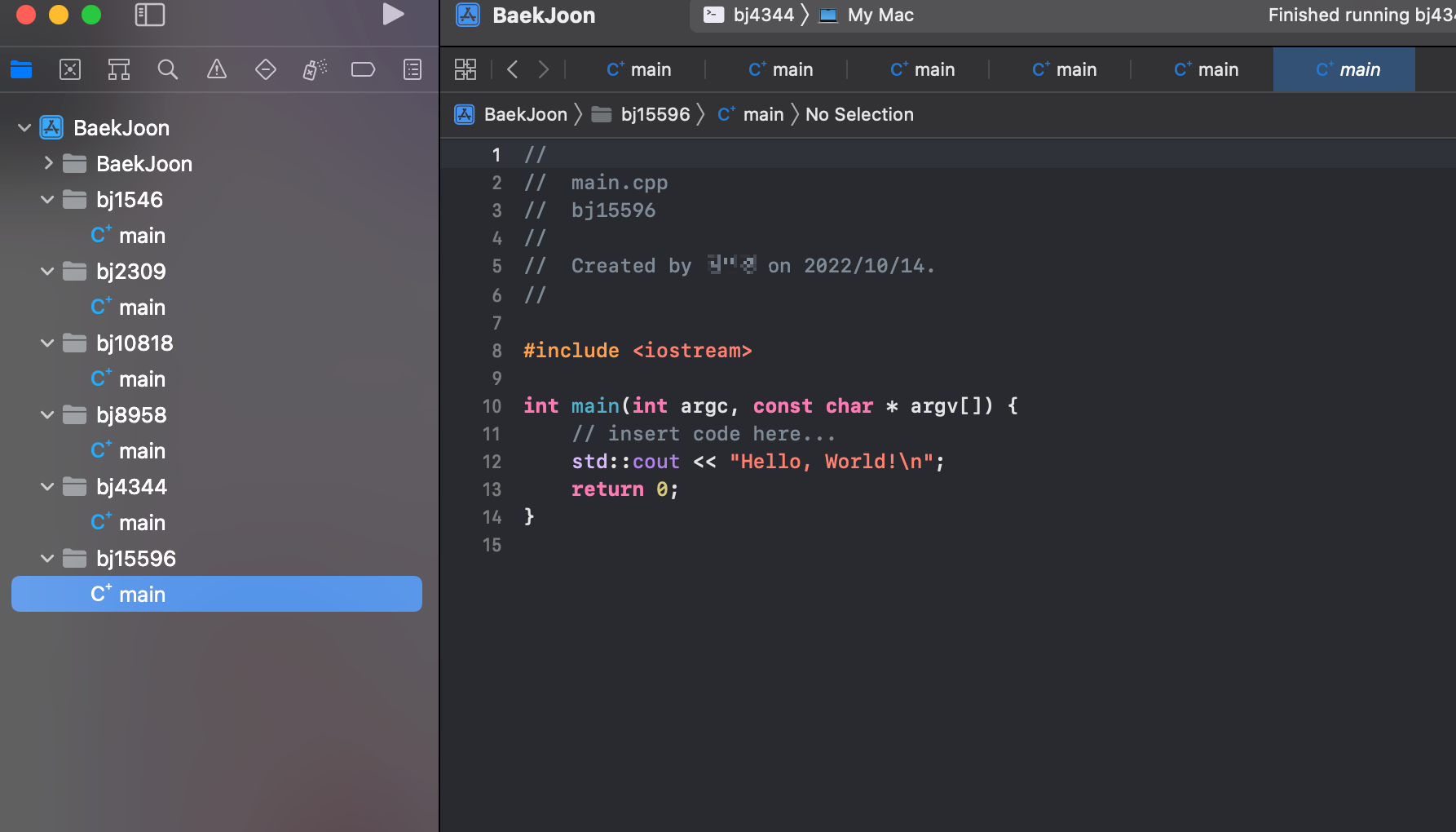Run the project with the Play button
The width and height of the screenshot is (1456, 832).
(x=393, y=14)
